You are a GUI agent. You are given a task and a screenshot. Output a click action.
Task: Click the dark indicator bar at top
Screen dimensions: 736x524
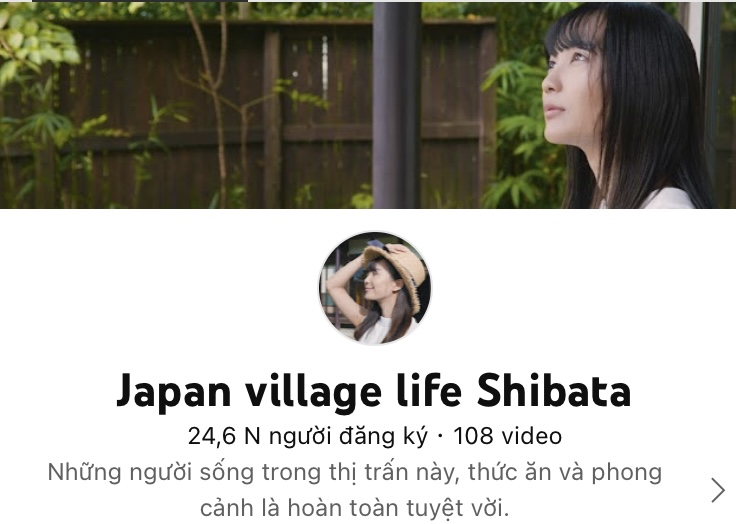140,1
